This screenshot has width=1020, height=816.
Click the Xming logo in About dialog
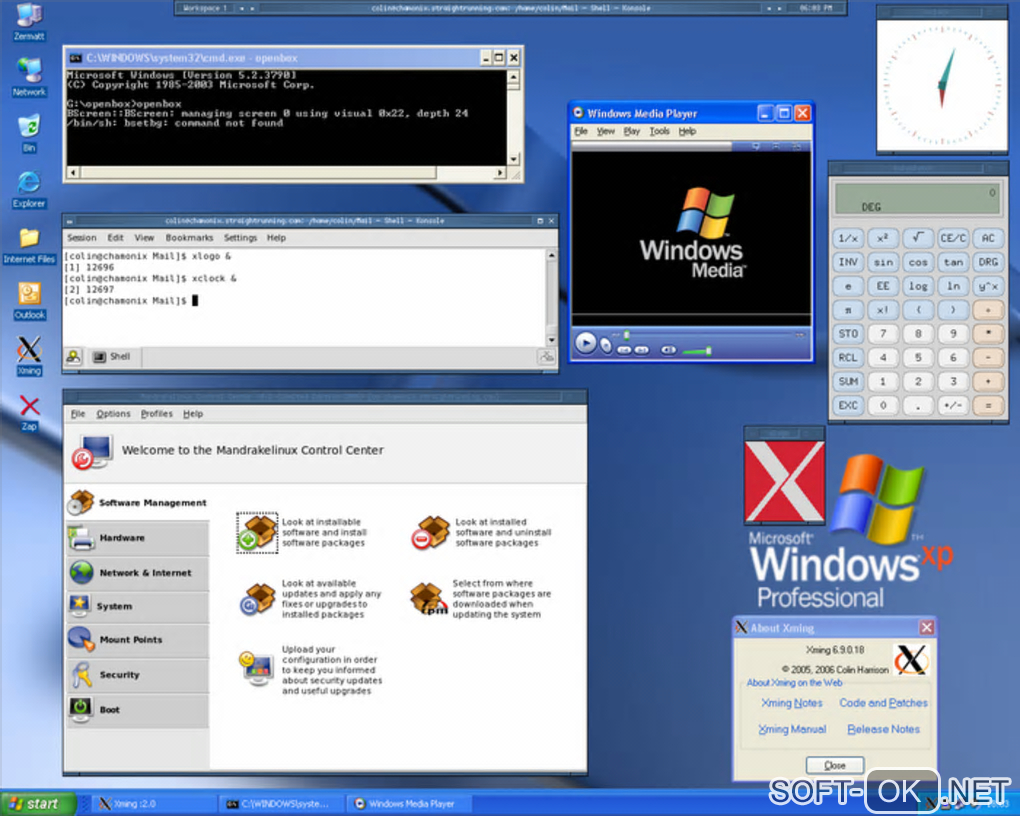pos(910,660)
